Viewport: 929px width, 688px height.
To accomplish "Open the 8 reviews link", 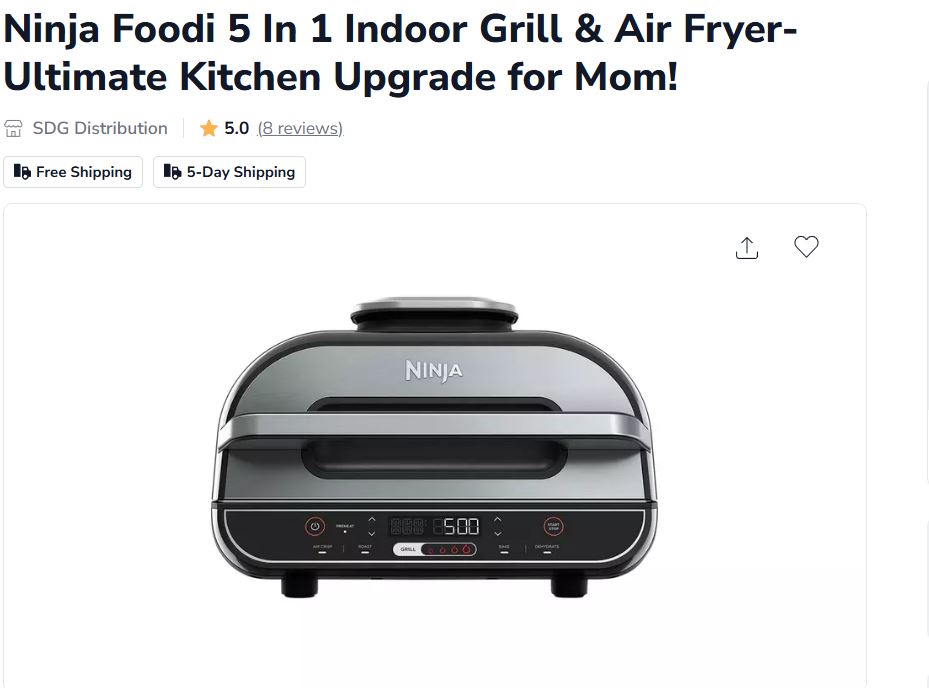I will coord(300,128).
